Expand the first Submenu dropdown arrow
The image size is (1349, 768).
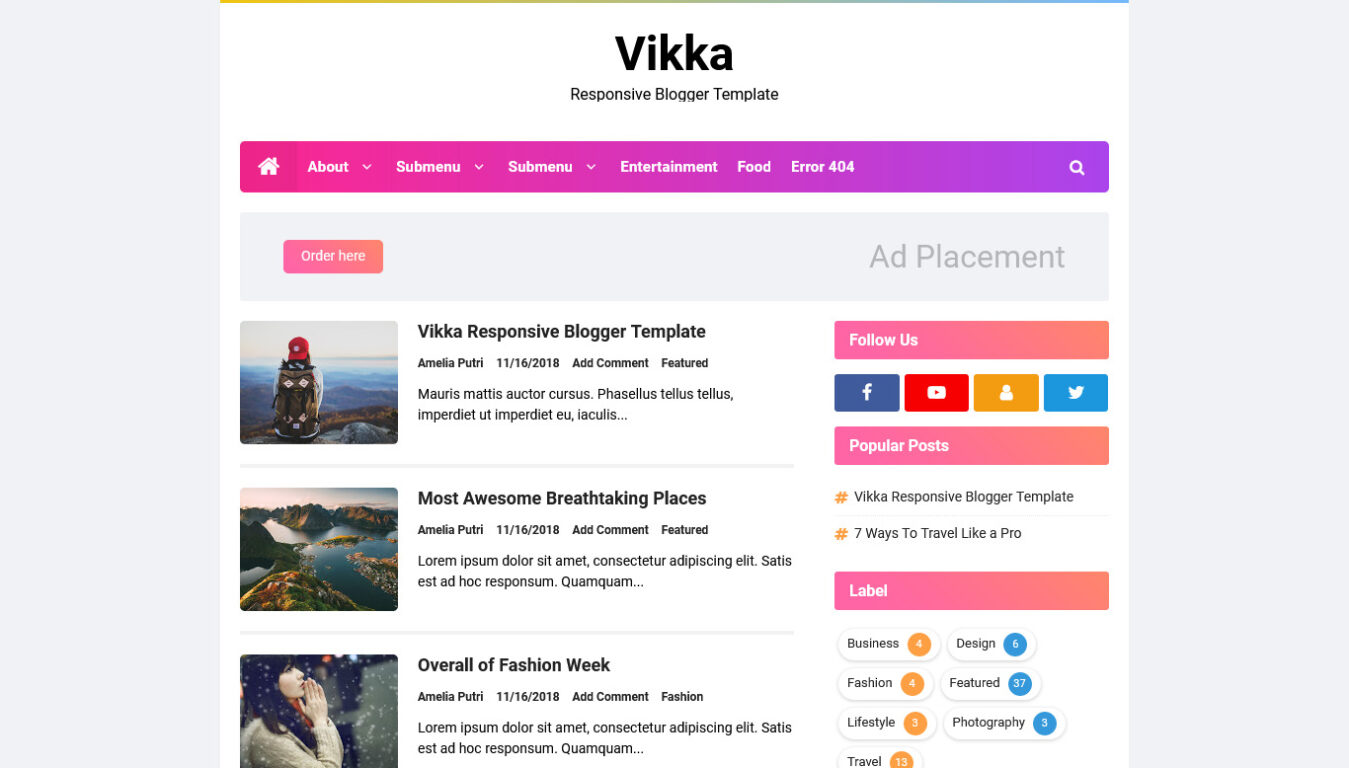point(479,167)
